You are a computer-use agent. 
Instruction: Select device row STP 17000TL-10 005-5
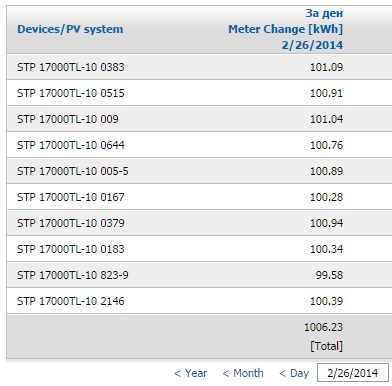199,171
